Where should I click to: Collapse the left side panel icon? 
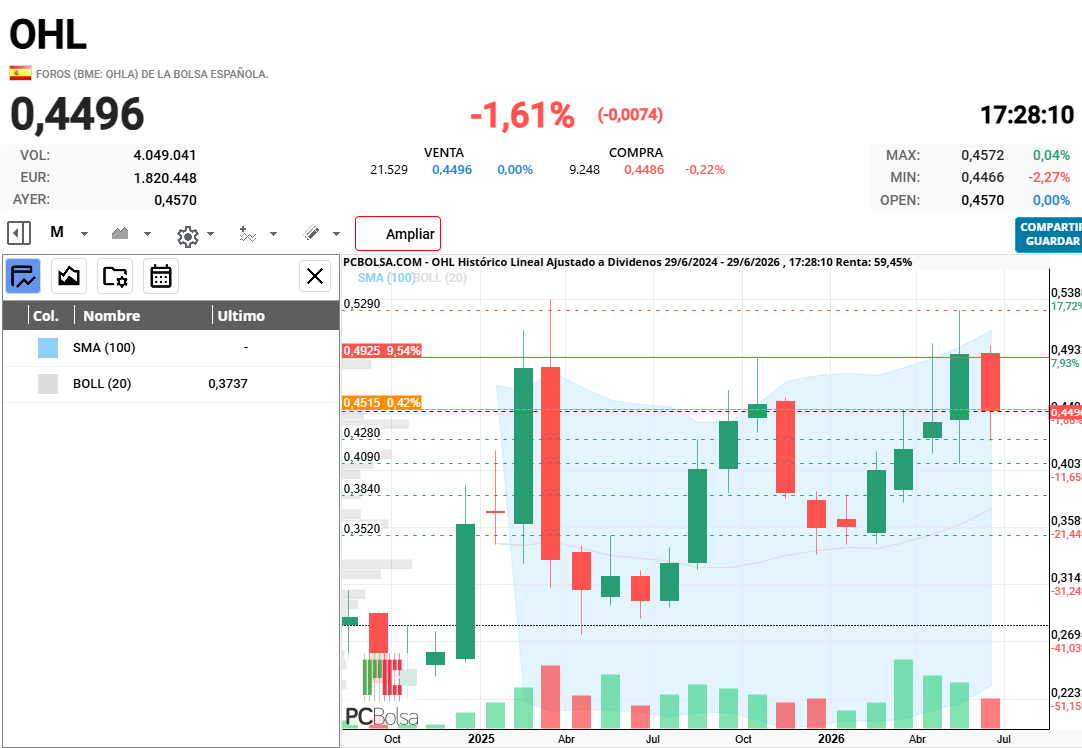point(19,233)
